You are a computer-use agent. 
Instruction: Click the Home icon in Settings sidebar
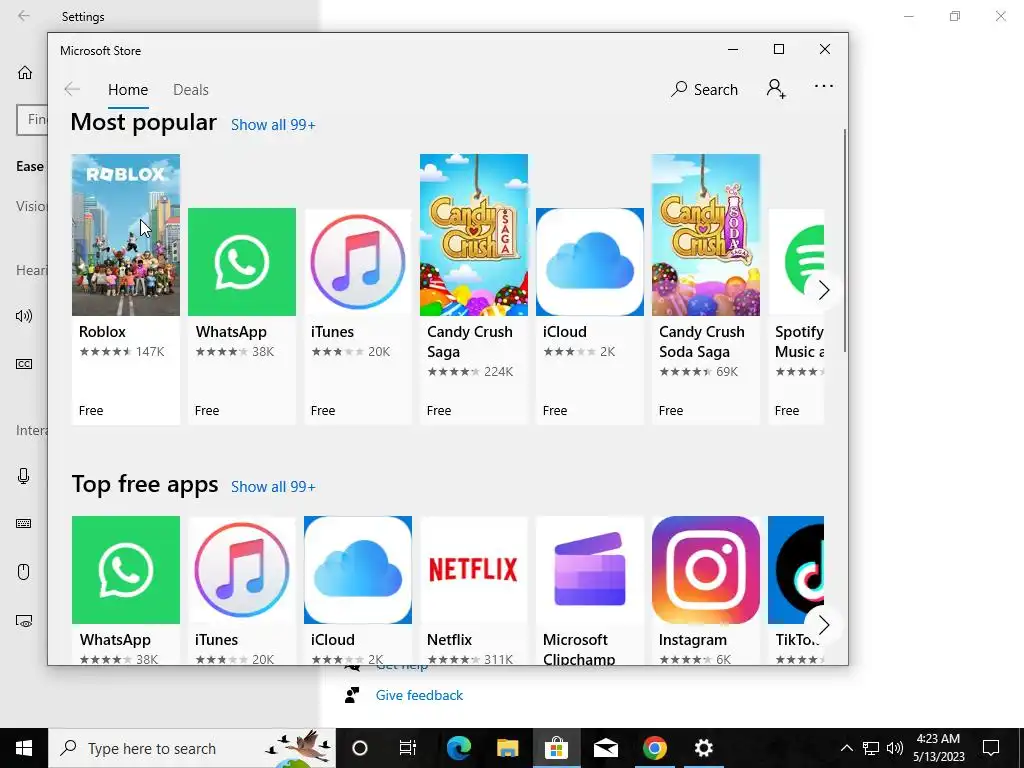(x=25, y=72)
